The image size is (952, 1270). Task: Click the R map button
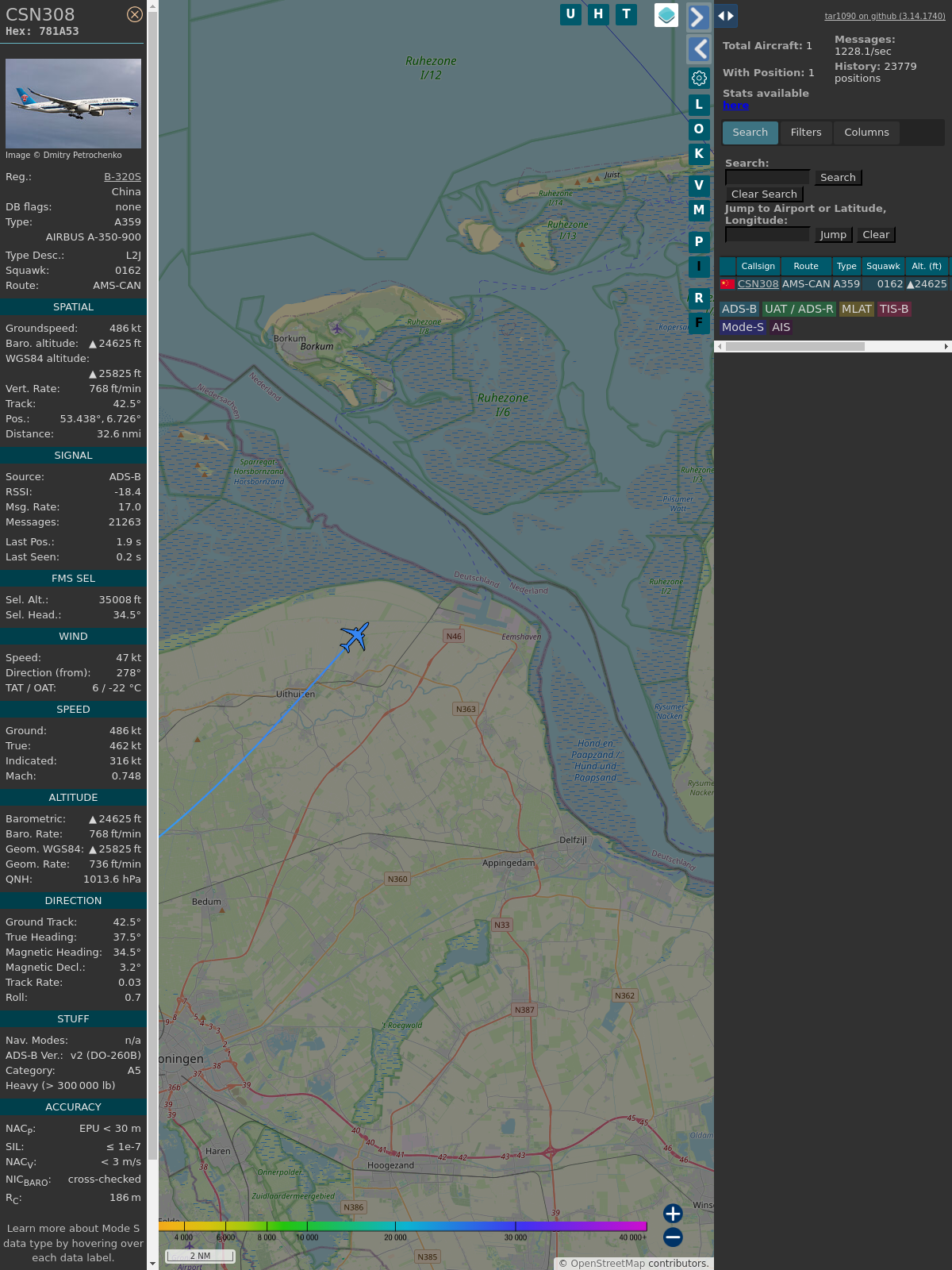click(x=699, y=298)
